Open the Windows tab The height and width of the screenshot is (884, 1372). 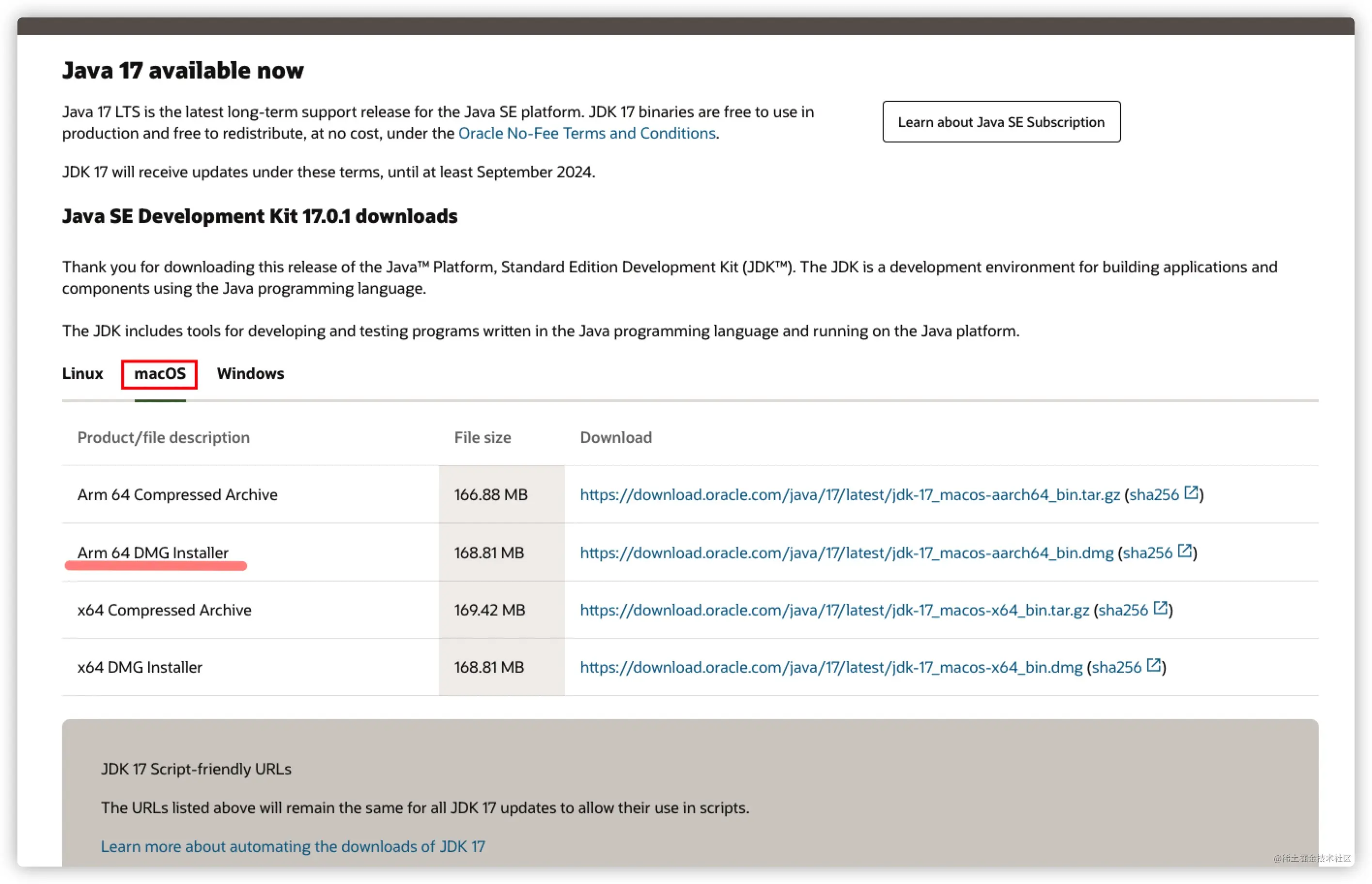click(250, 374)
